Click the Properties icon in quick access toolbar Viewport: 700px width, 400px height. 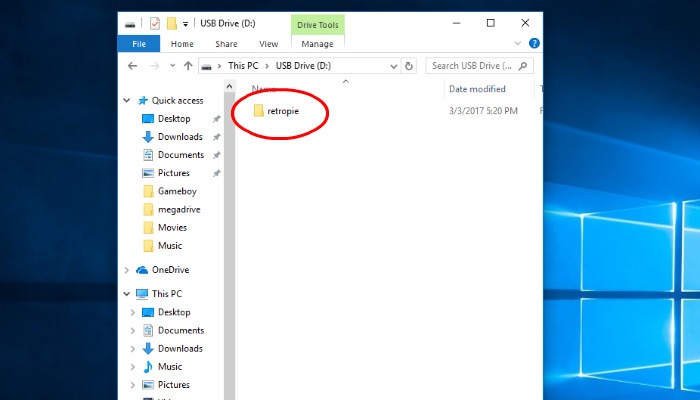click(x=155, y=23)
